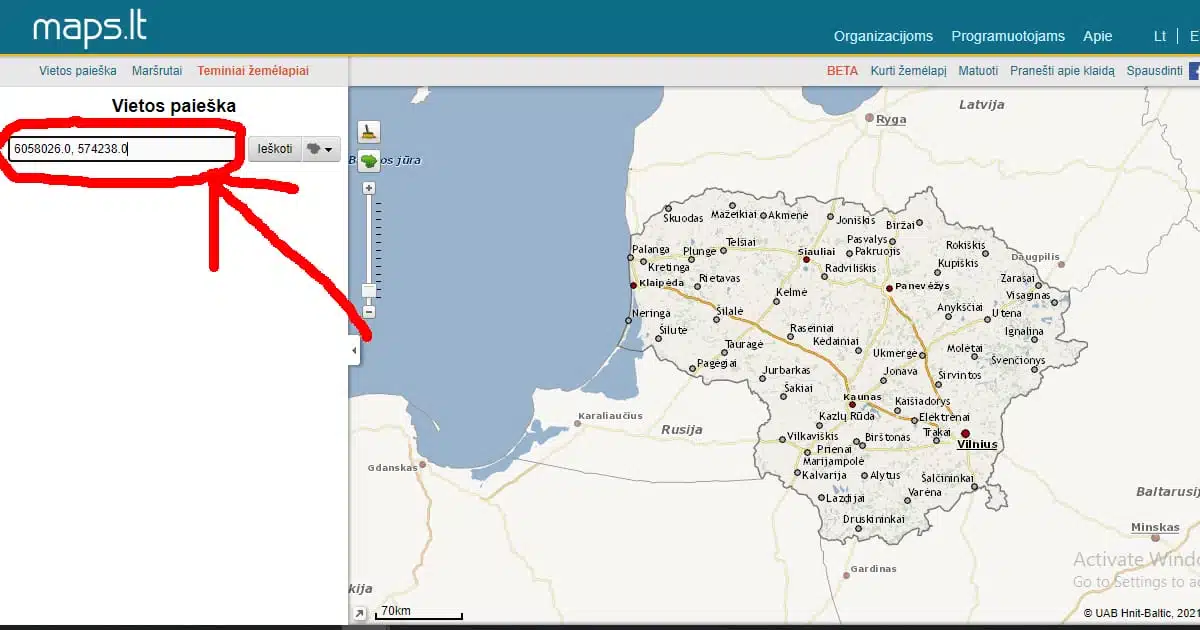1200x630 pixels.
Task: Open the overview map arrow icon
Action: pyautogui.click(x=358, y=613)
